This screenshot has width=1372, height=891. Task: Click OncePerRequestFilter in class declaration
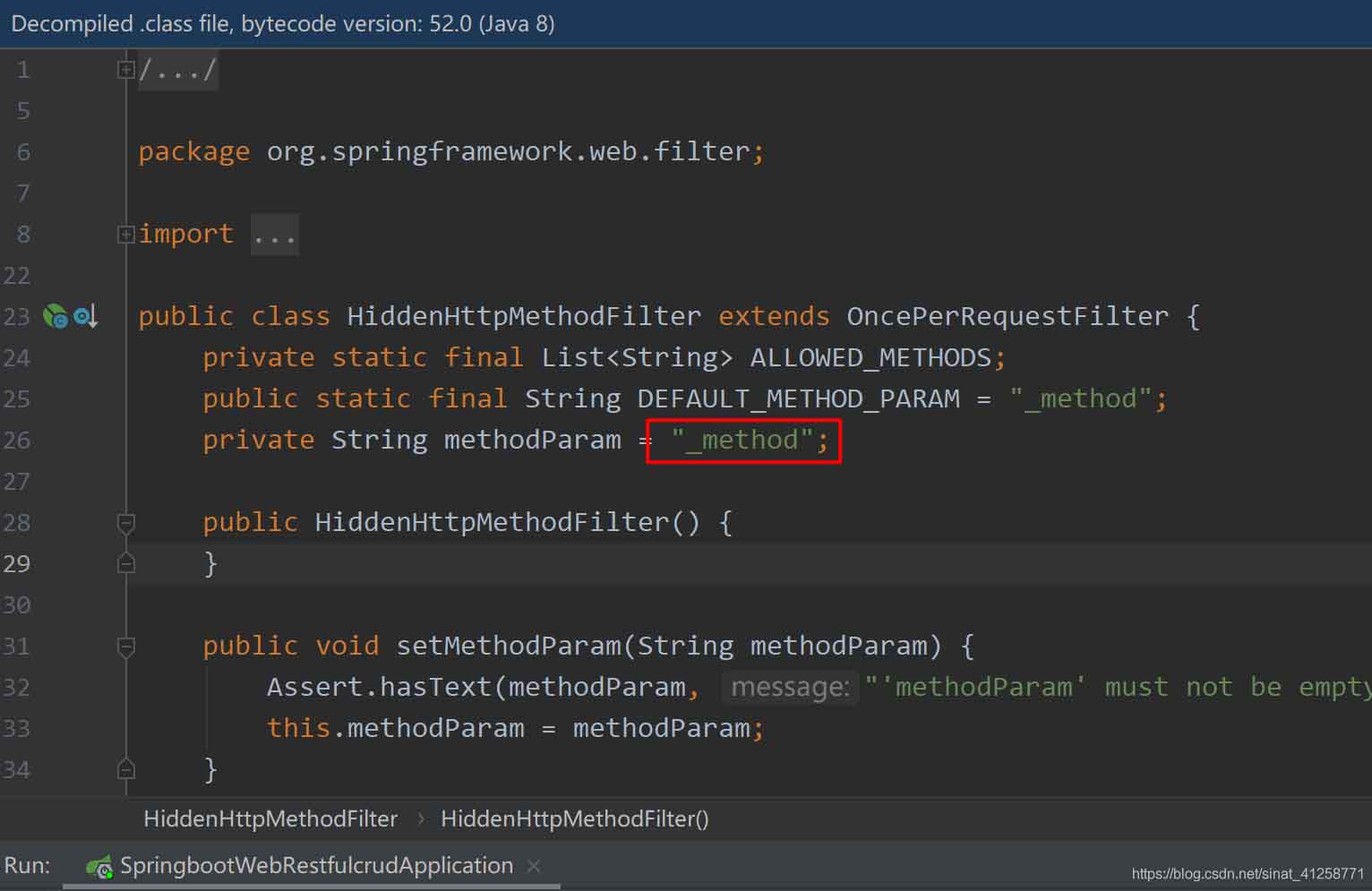click(1008, 316)
